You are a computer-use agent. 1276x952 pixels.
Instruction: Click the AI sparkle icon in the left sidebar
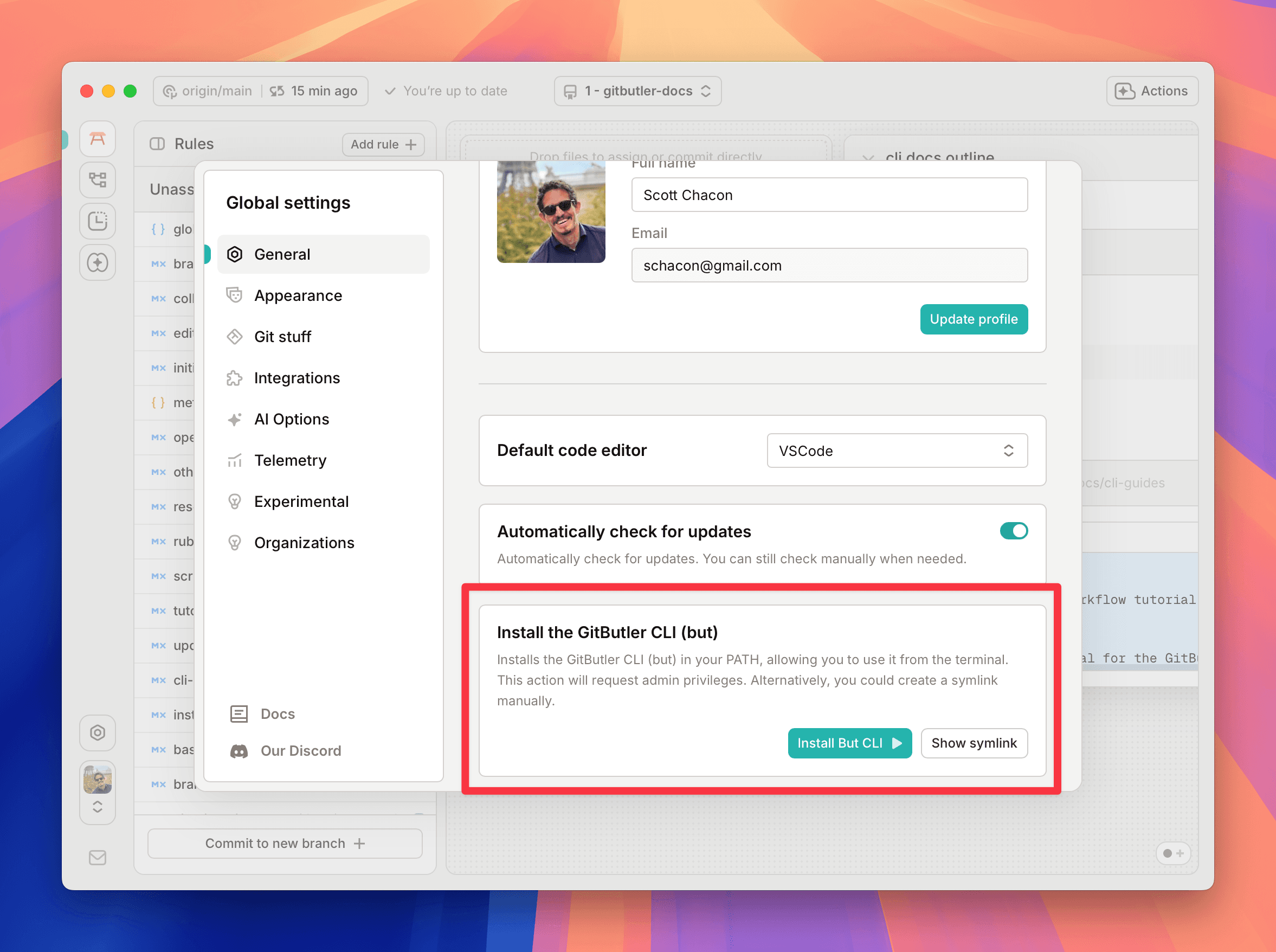point(98,263)
